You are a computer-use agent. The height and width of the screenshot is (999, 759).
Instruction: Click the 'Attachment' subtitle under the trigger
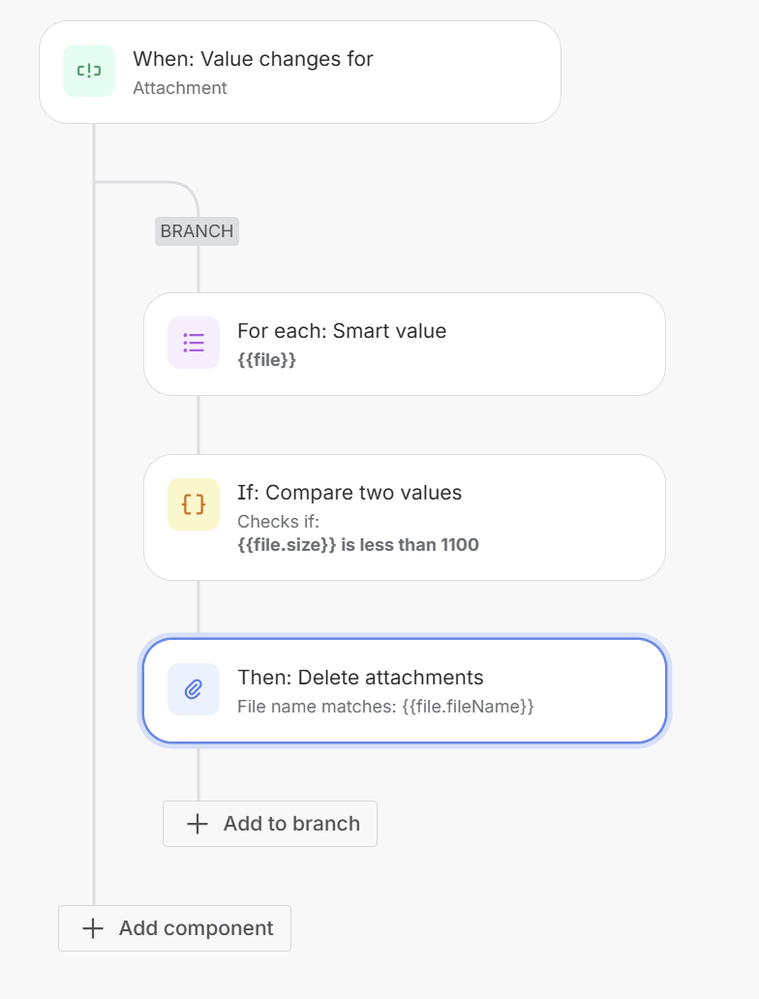point(180,88)
